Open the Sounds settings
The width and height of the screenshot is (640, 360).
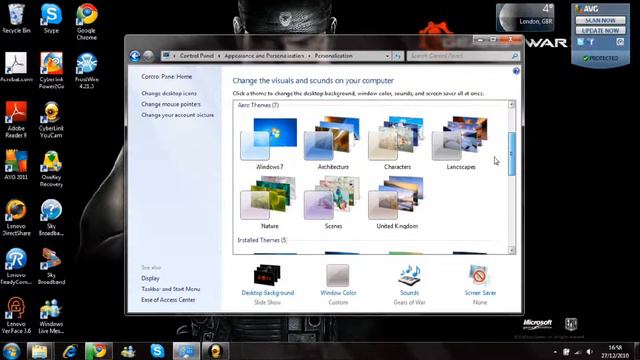click(x=409, y=284)
